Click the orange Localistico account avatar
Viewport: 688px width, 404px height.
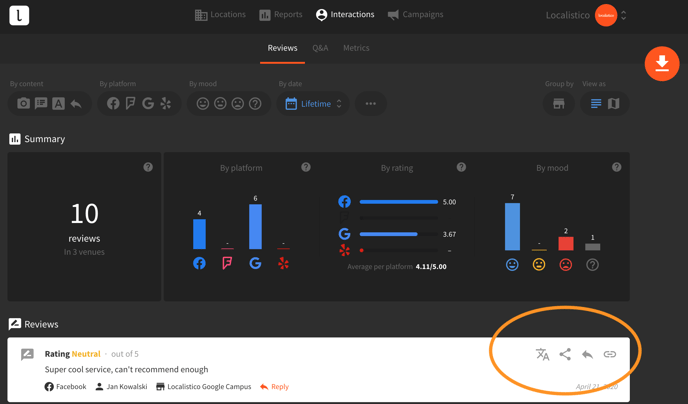(x=606, y=15)
